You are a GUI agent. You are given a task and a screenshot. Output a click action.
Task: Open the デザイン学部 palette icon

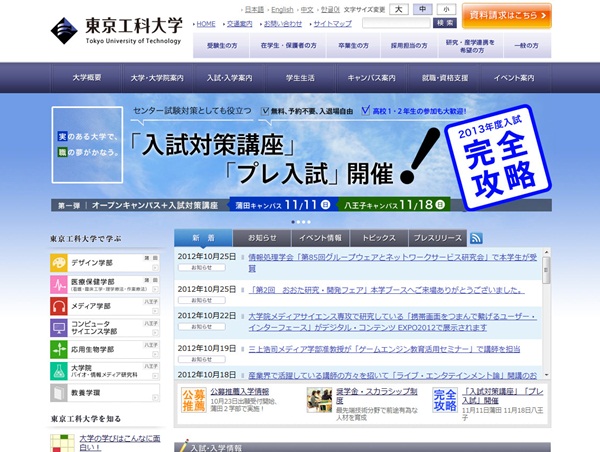[x=59, y=263]
